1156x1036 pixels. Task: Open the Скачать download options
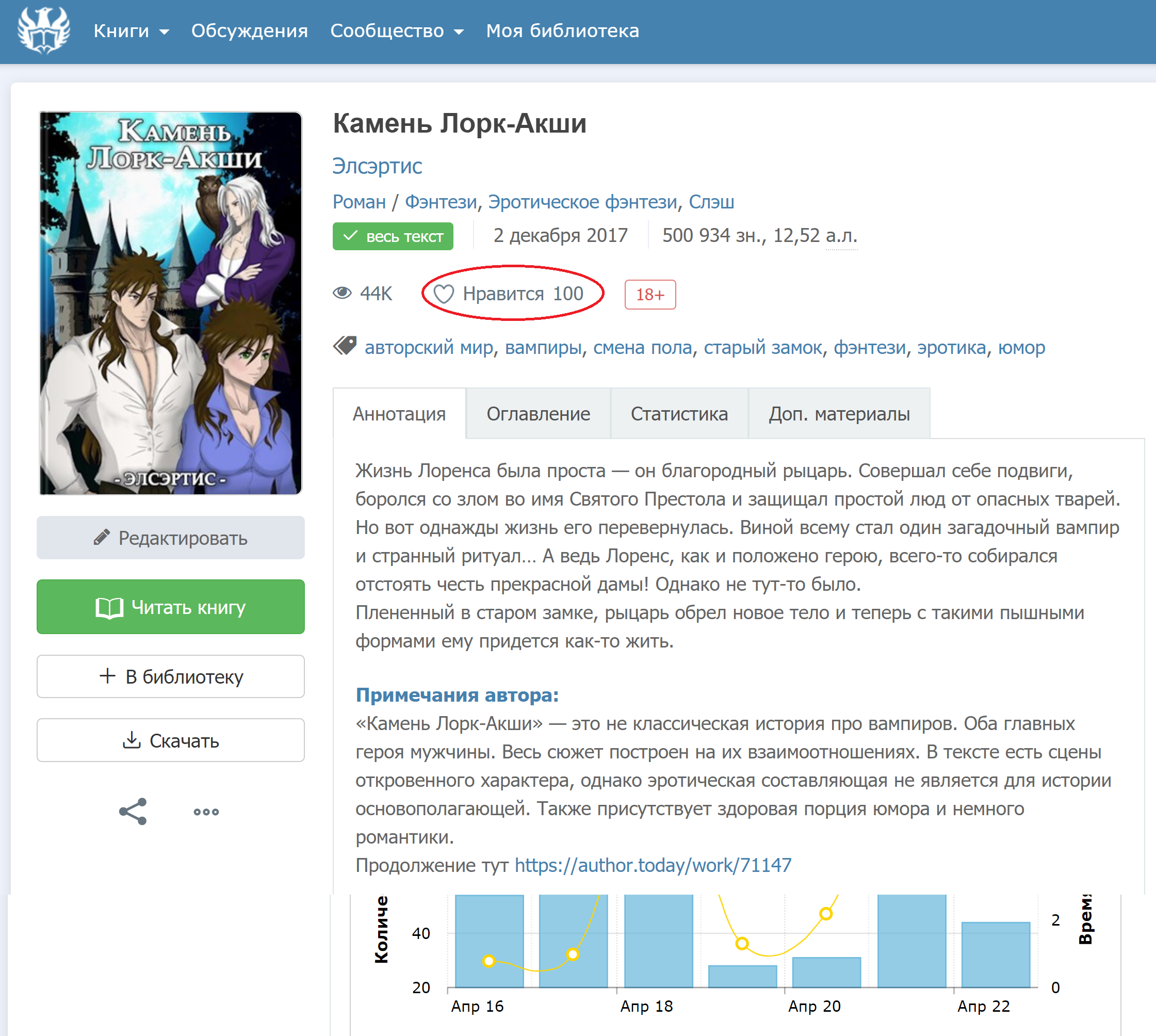coord(170,740)
